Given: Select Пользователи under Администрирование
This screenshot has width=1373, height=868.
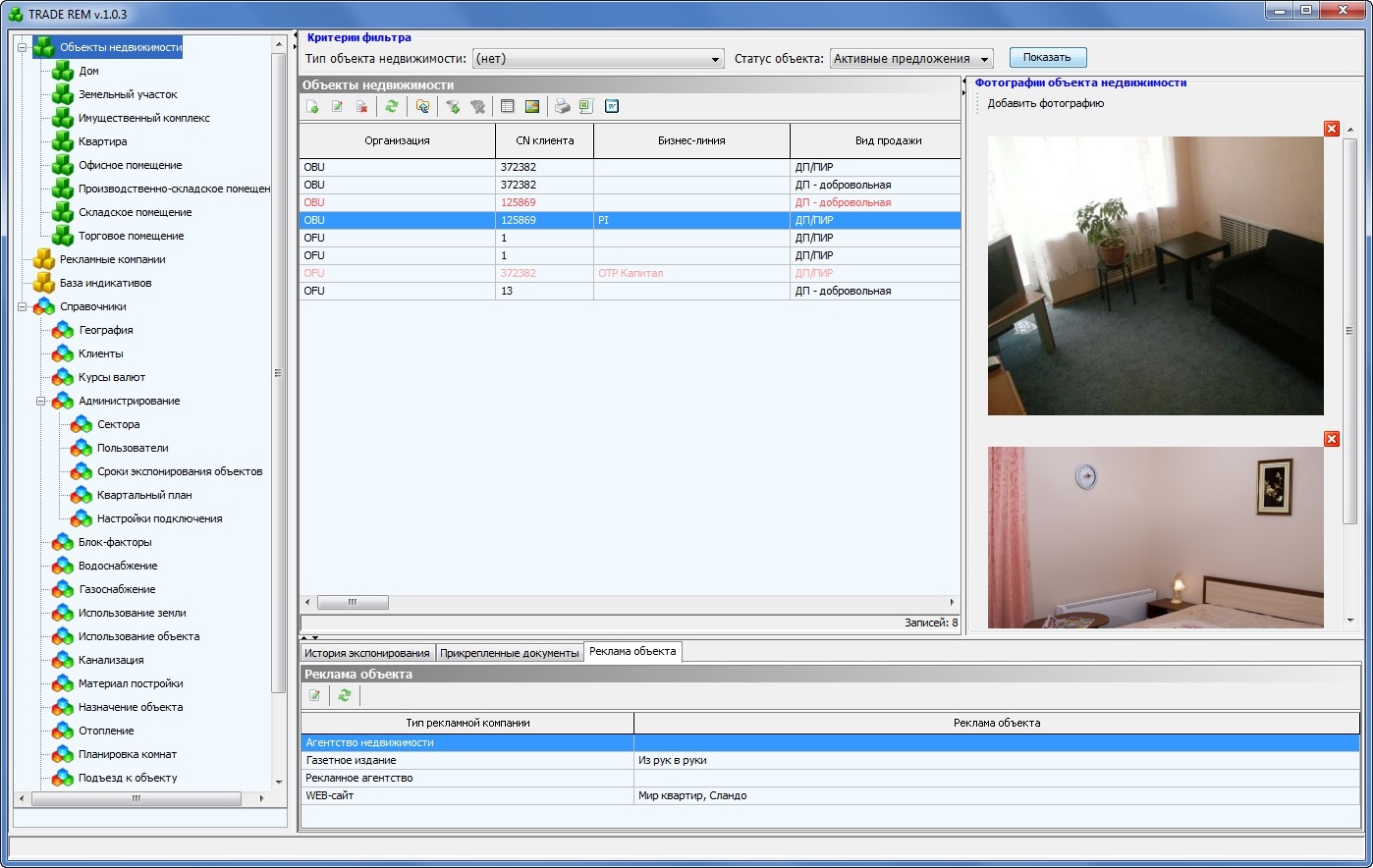Looking at the screenshot, I should click(x=133, y=448).
